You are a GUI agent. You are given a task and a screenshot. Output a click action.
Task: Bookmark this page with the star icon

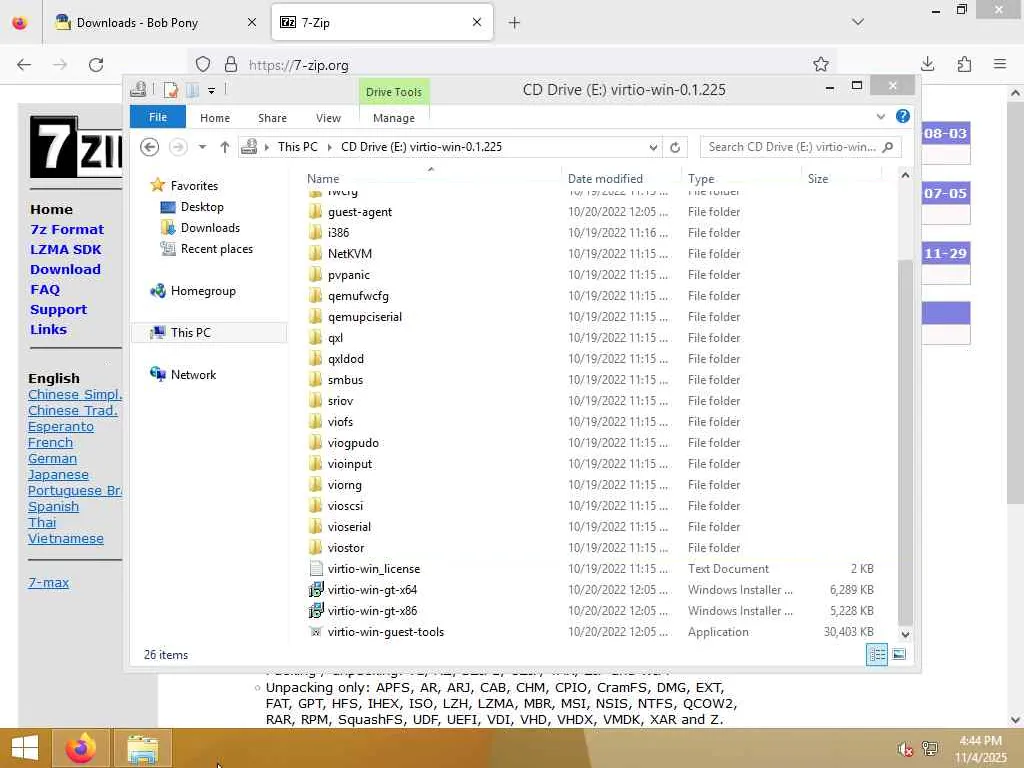821,64
